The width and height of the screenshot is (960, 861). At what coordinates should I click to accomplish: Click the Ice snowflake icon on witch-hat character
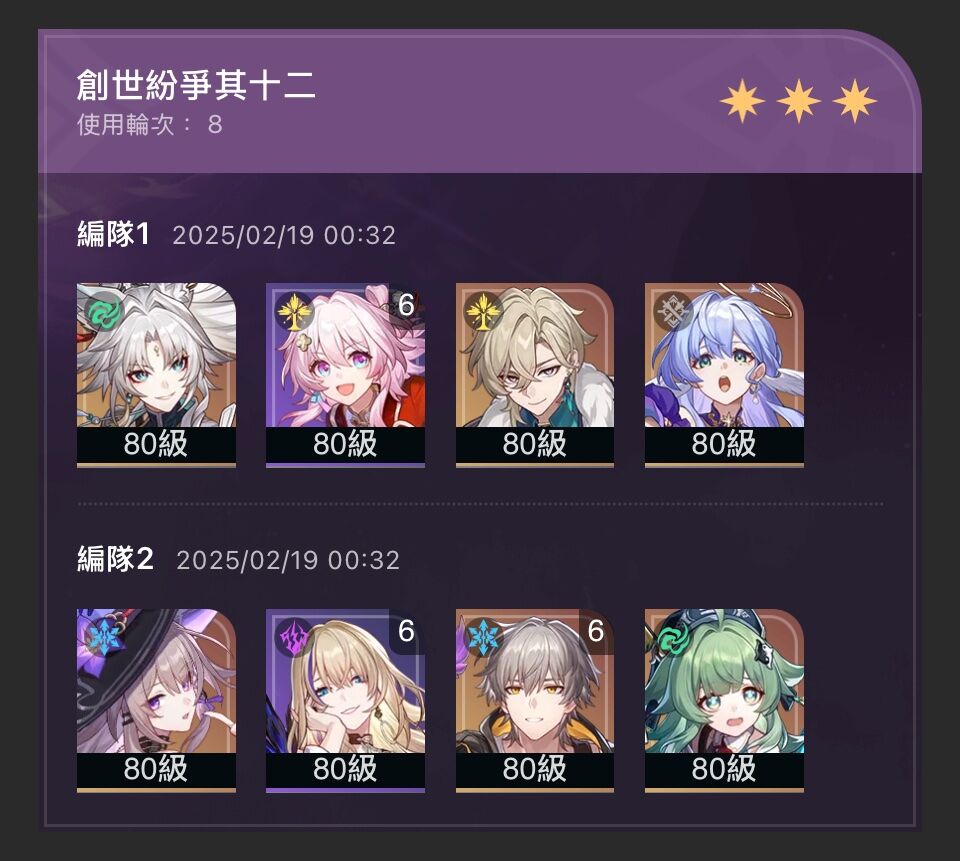coord(103,637)
